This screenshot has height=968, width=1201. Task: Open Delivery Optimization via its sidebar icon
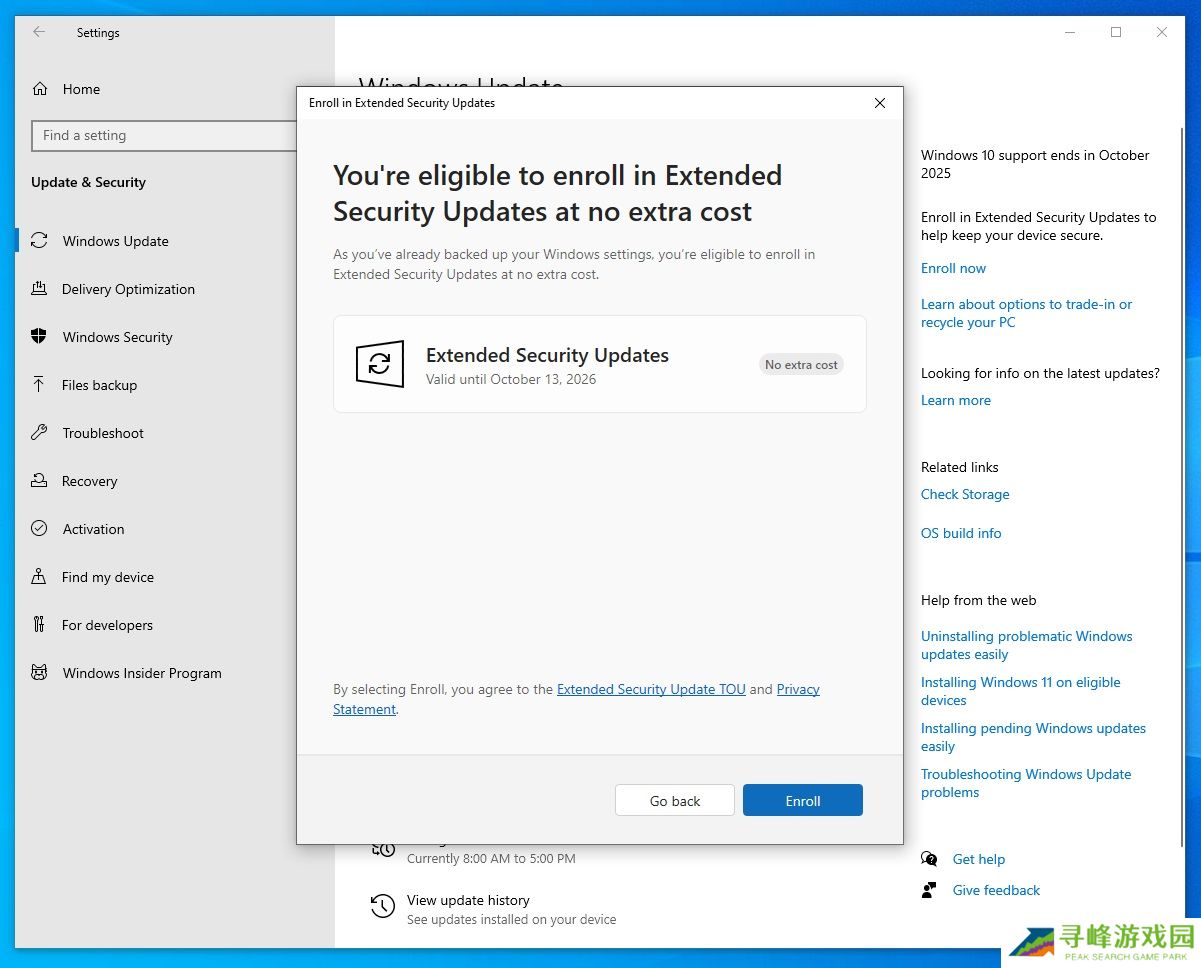point(39,289)
